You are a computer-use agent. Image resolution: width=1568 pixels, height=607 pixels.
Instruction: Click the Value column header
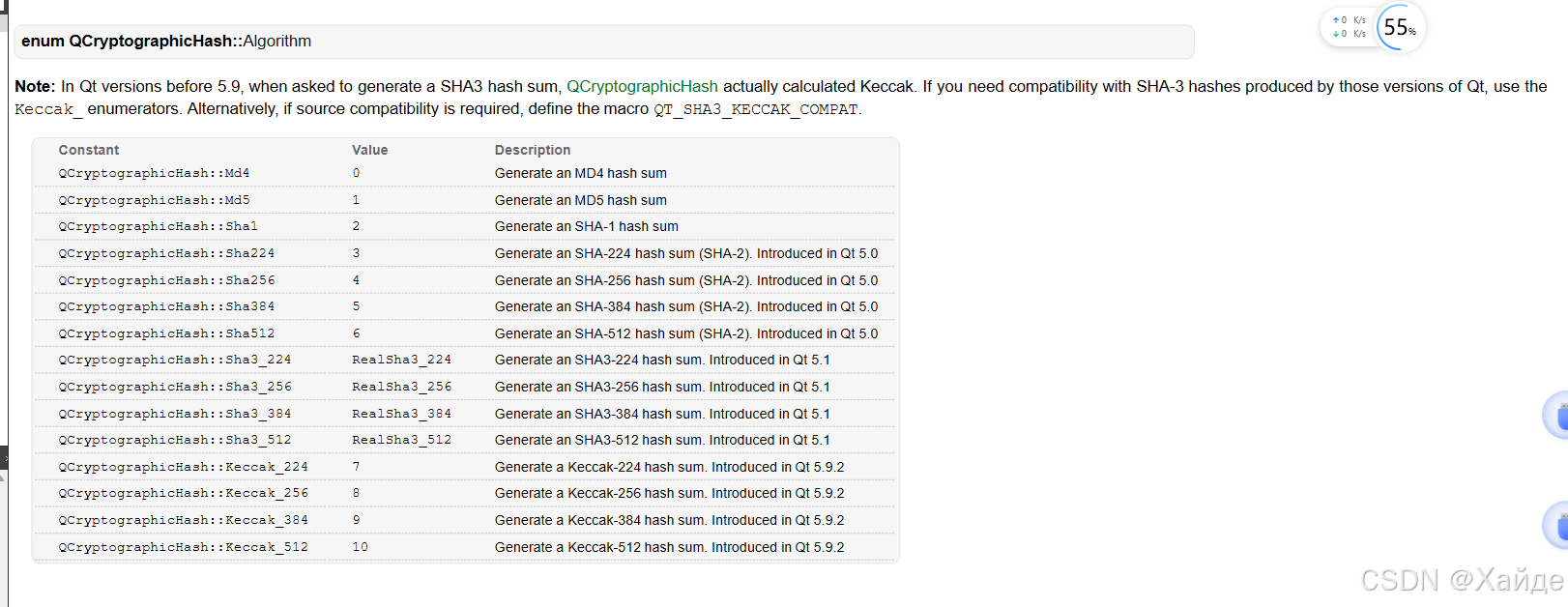(x=369, y=150)
